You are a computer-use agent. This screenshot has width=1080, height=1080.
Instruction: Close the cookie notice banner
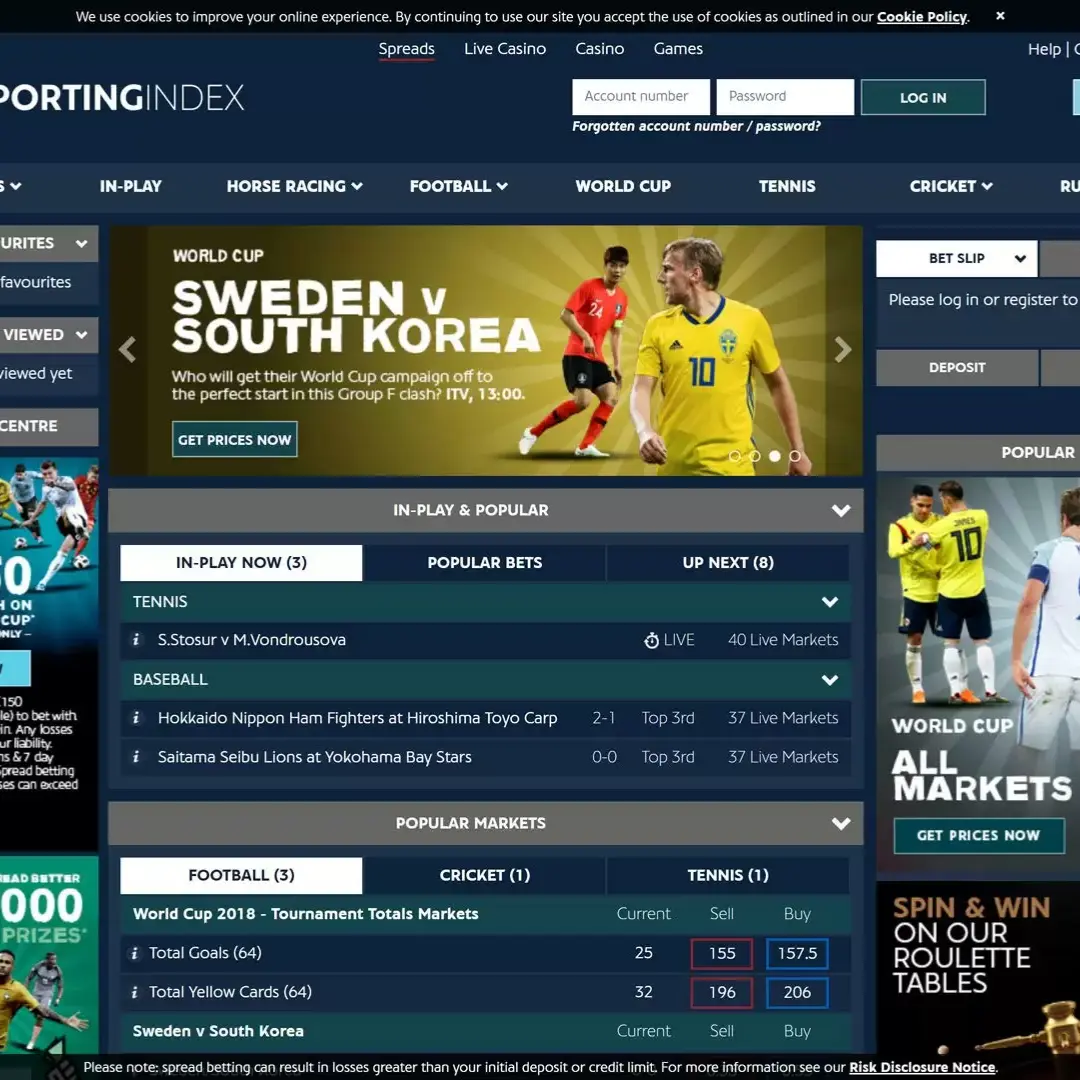[1000, 16]
